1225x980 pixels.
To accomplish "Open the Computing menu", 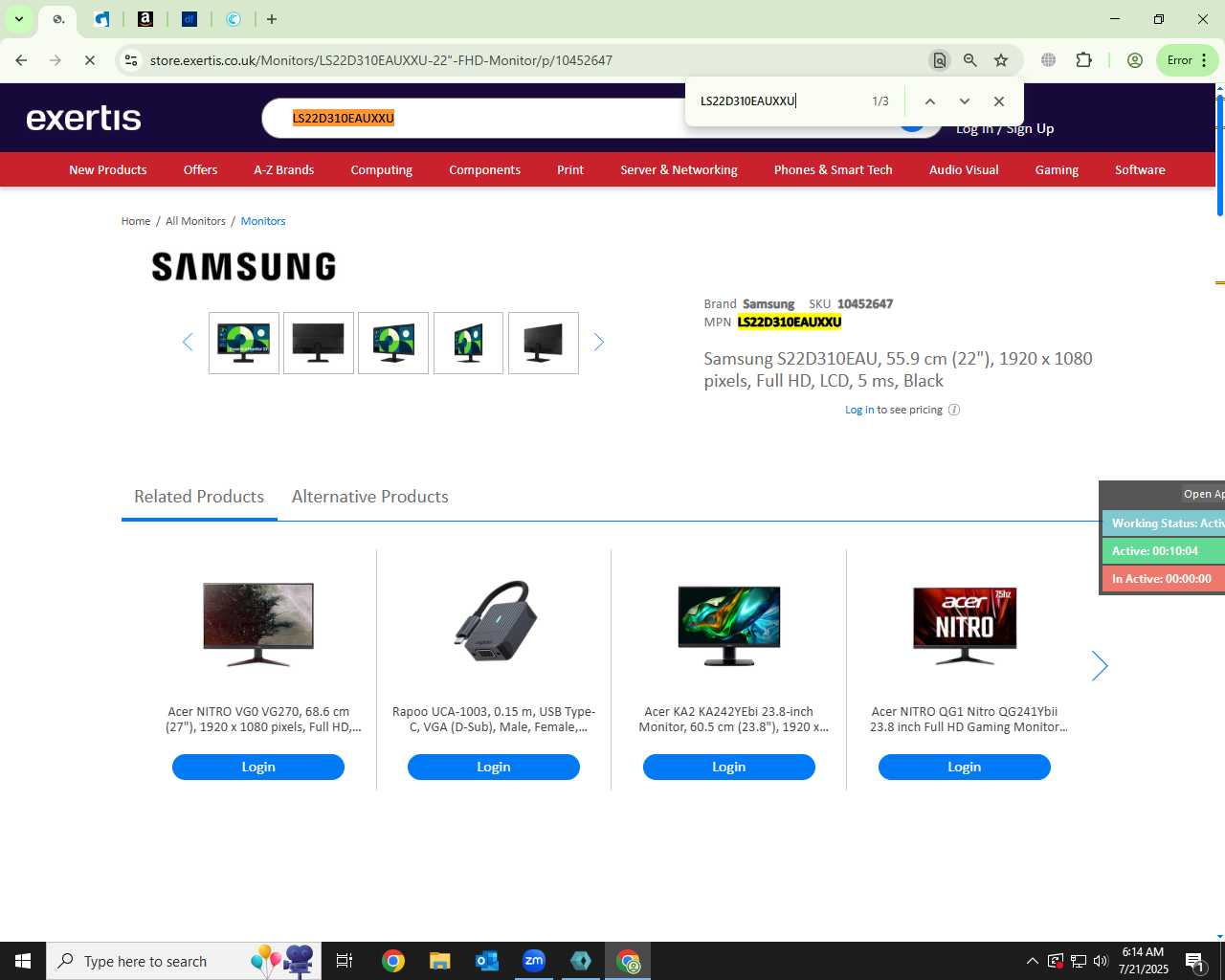I will (381, 170).
